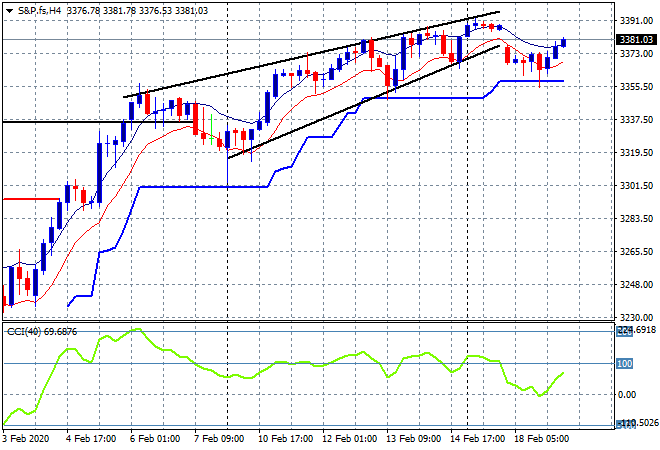Click the CCI 100 level label

coord(625,363)
